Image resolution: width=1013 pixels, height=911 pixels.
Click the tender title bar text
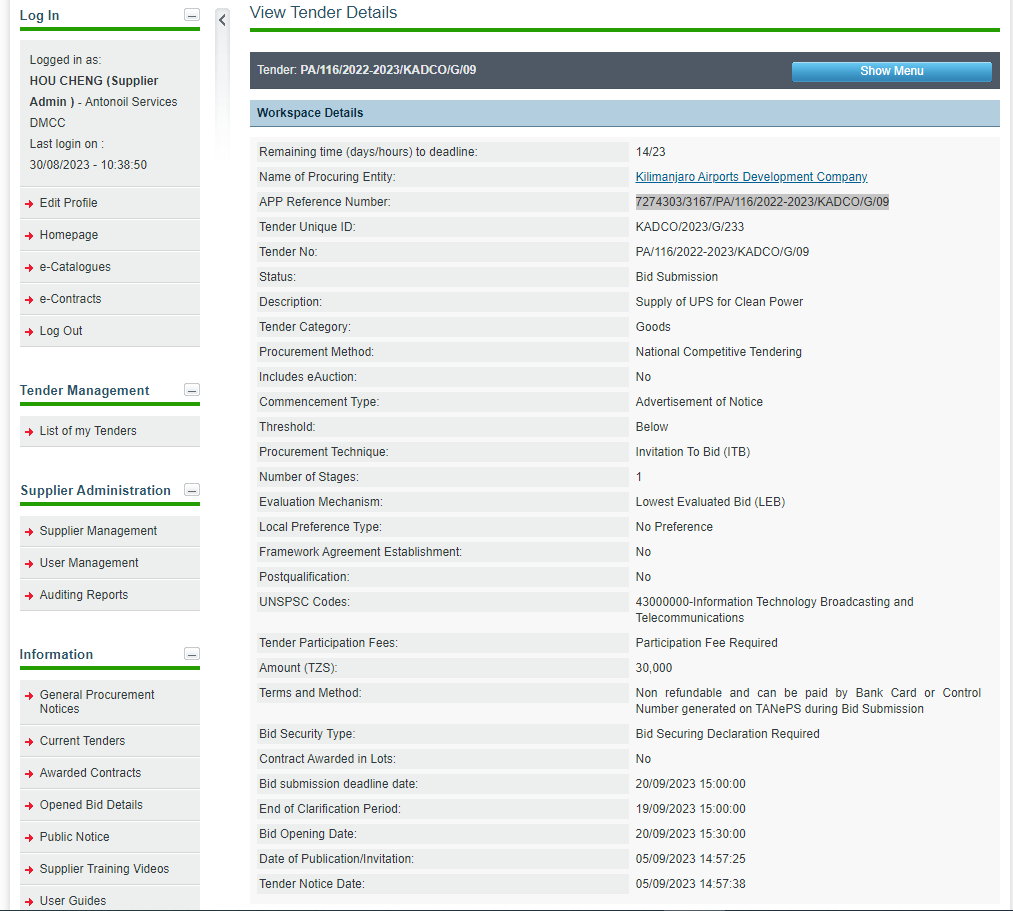[x=366, y=70]
